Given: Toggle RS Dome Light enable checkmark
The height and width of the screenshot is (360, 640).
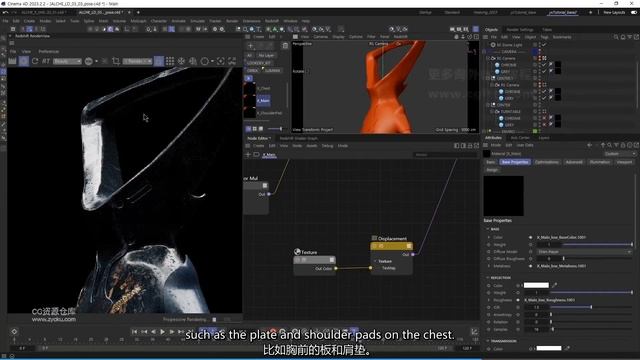Looking at the screenshot, I should click(544, 45).
